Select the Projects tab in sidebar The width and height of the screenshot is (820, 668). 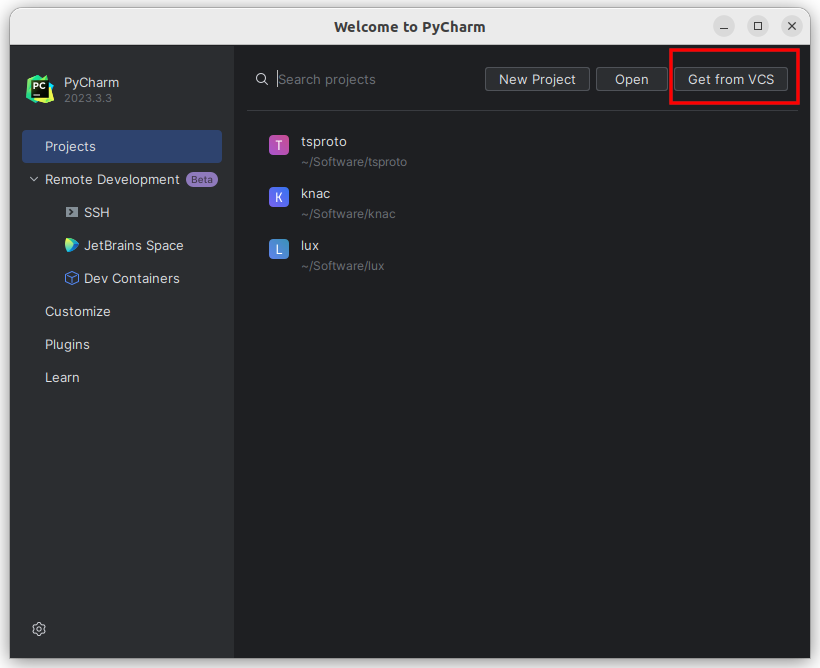(122, 146)
